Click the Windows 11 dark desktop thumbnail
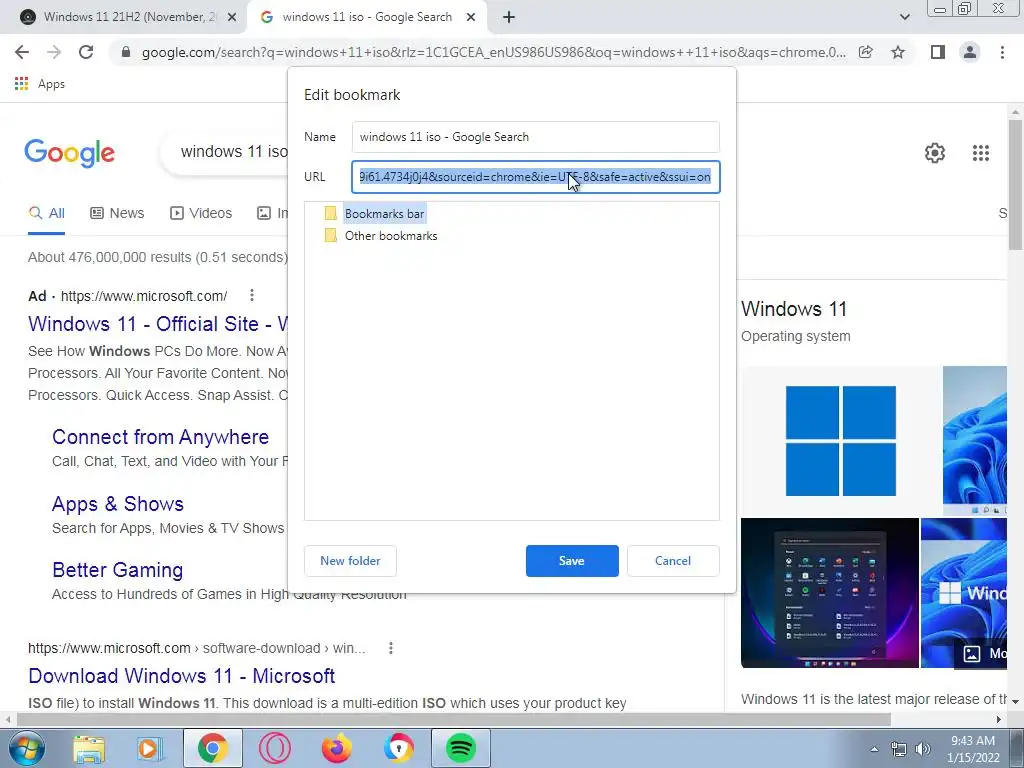Screen dimensions: 1024x768 [x=829, y=593]
